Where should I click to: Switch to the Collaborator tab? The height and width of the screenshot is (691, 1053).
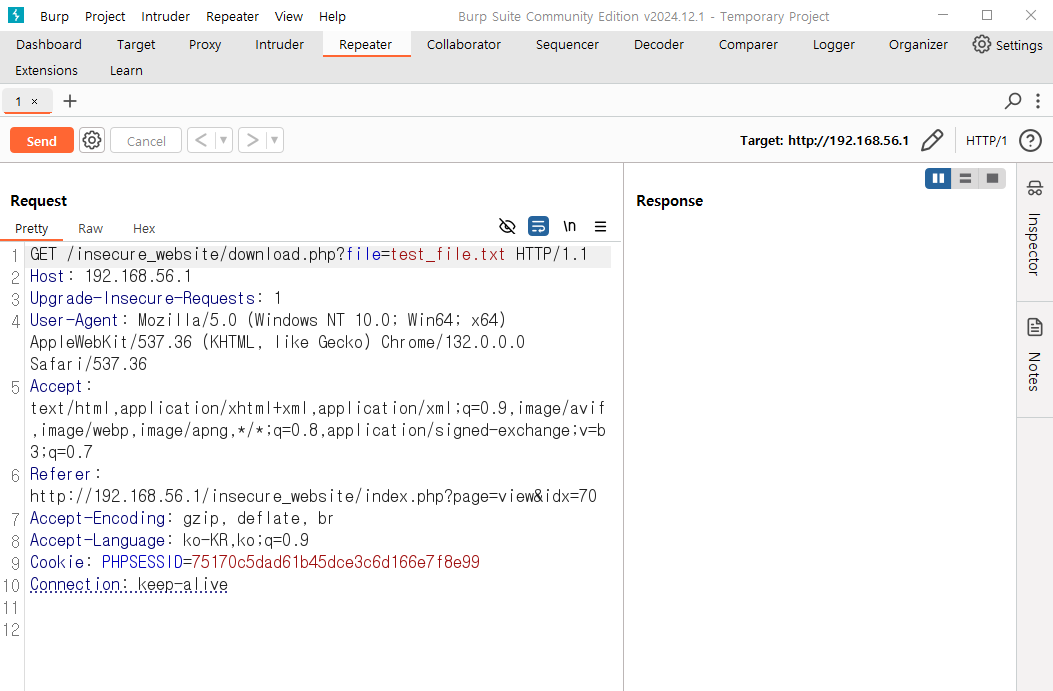tap(464, 44)
